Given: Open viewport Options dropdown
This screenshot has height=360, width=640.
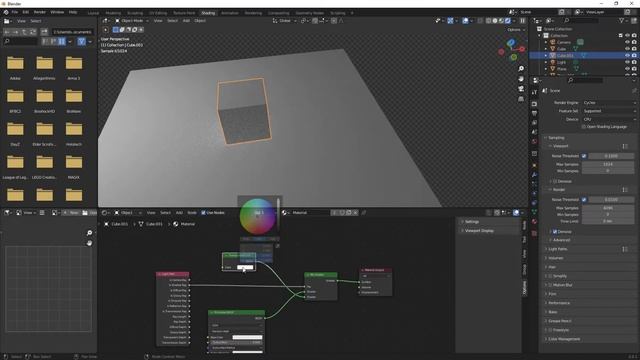Looking at the screenshot, I should pyautogui.click(x=516, y=30).
